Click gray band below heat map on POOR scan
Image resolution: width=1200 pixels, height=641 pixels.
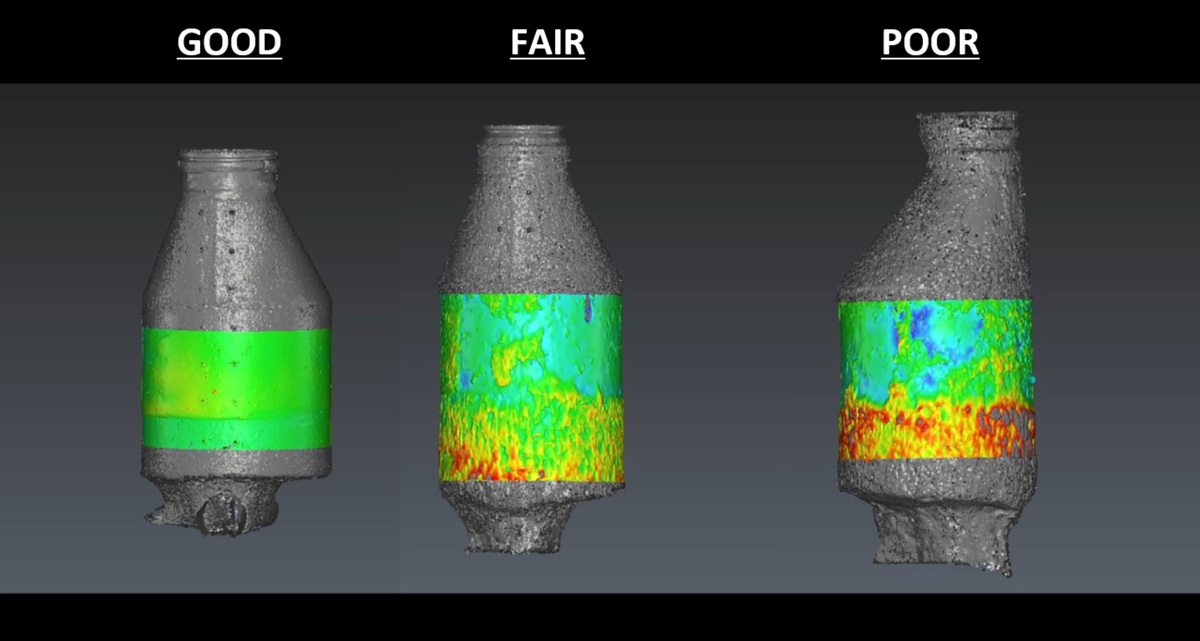[935, 480]
